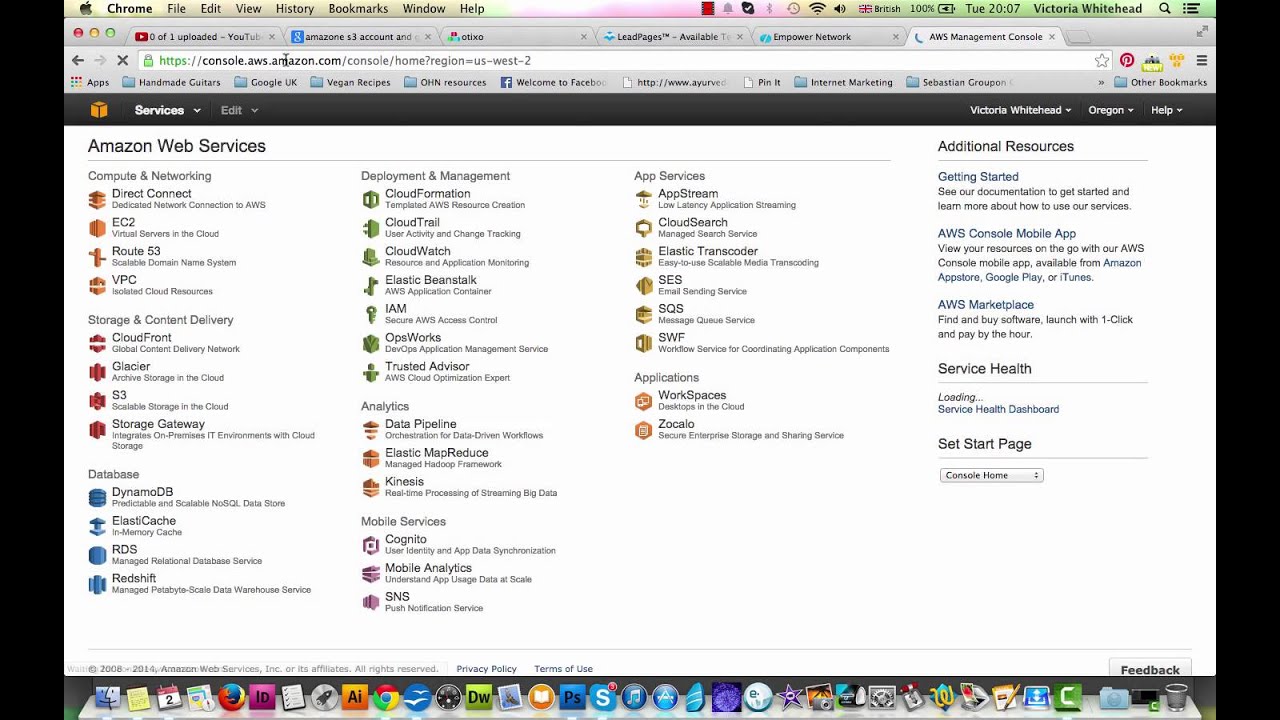This screenshot has width=1280, height=720.
Task: Click the CloudFront icon
Action: pyautogui.click(x=97, y=343)
